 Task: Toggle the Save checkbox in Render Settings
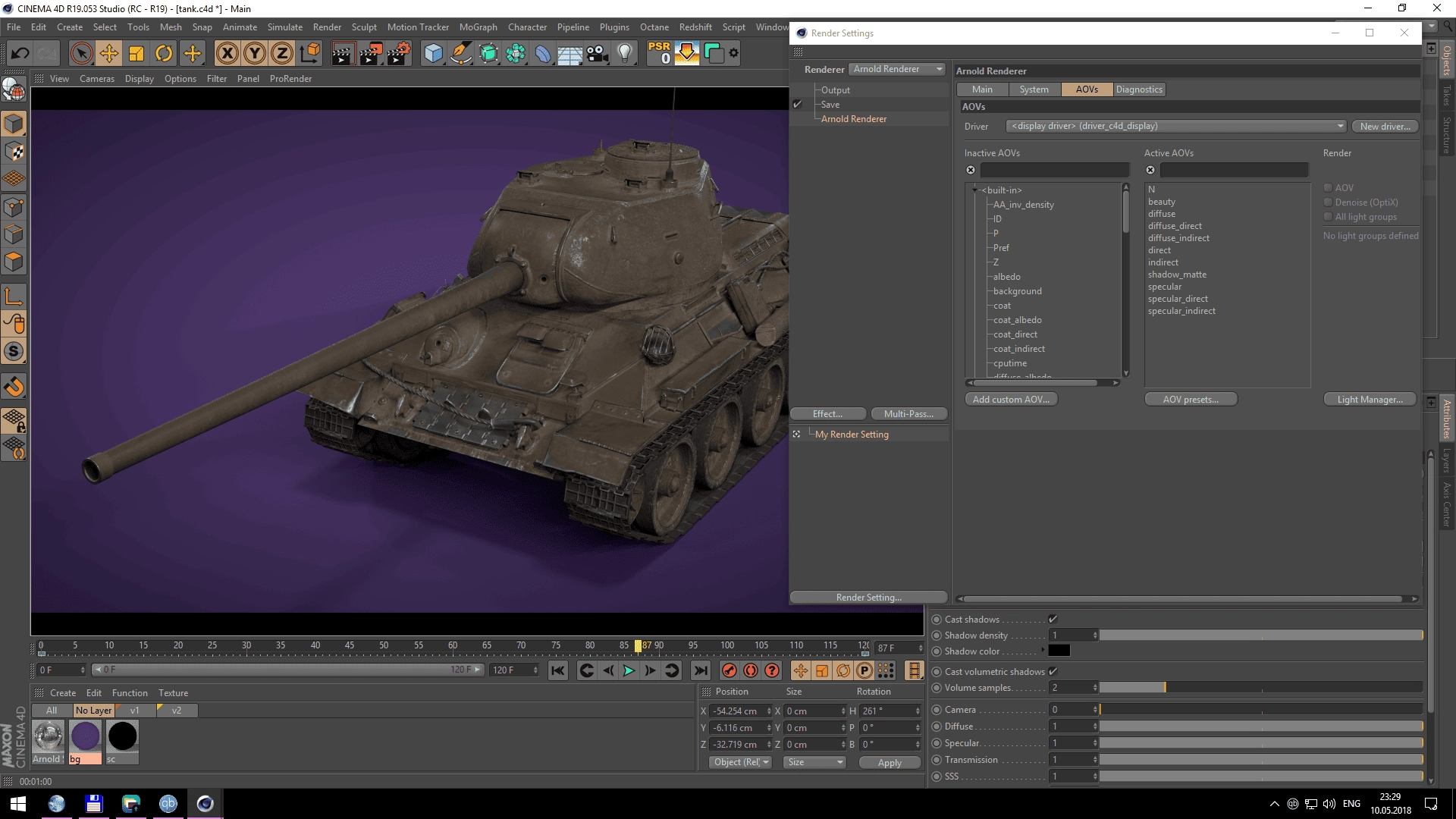coord(797,105)
